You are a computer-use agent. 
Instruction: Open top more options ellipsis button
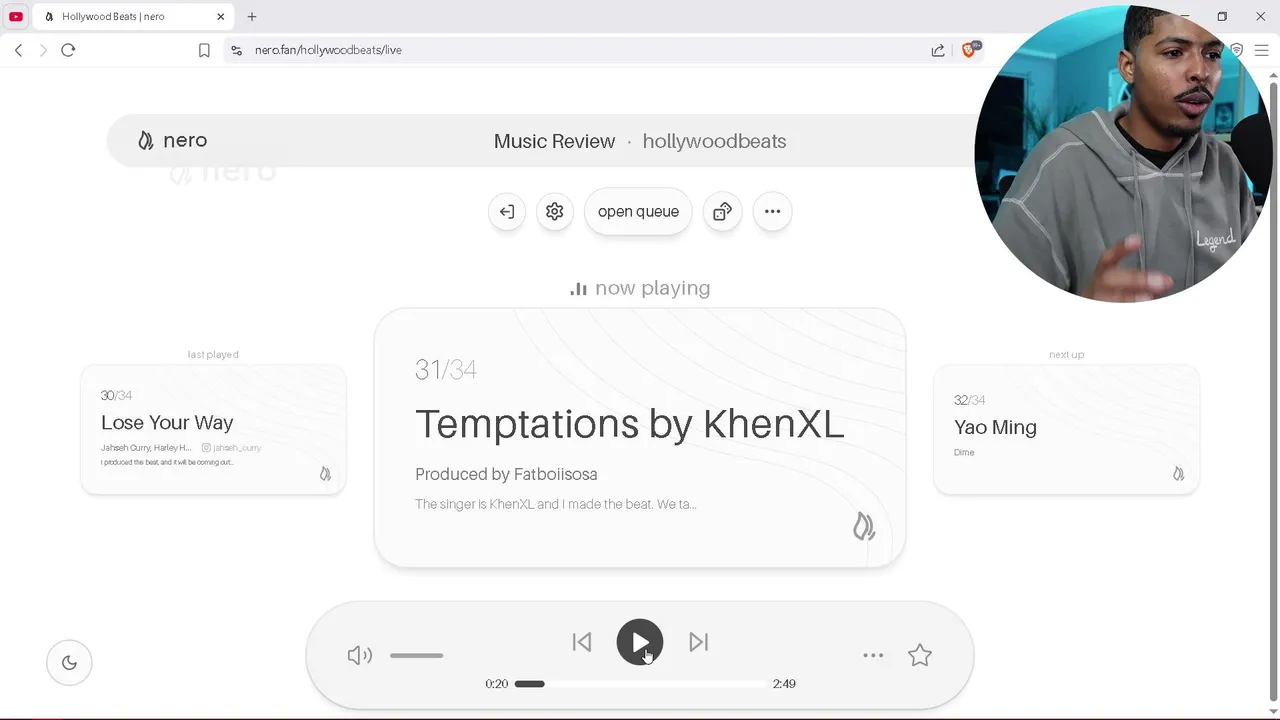click(772, 211)
